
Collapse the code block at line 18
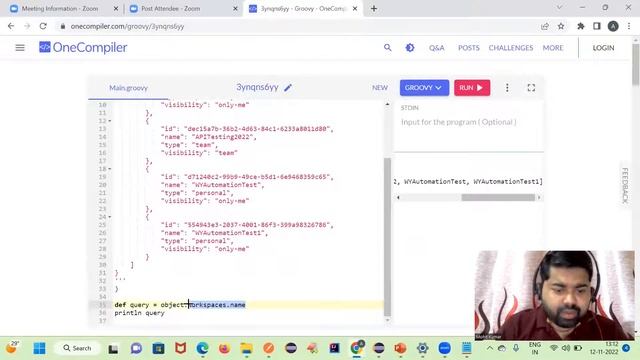coord(110,169)
